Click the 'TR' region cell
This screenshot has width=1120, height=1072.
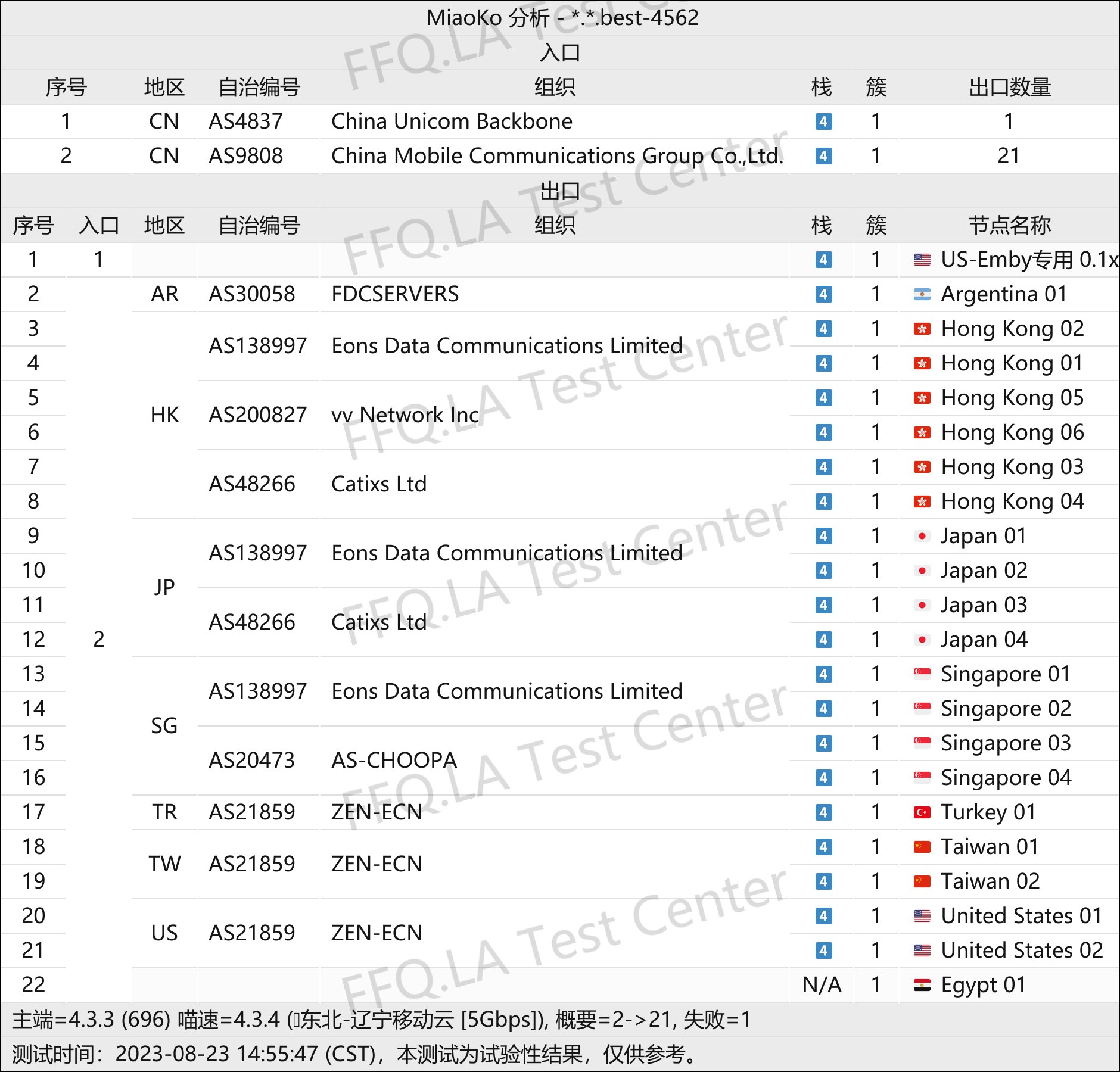(x=164, y=812)
